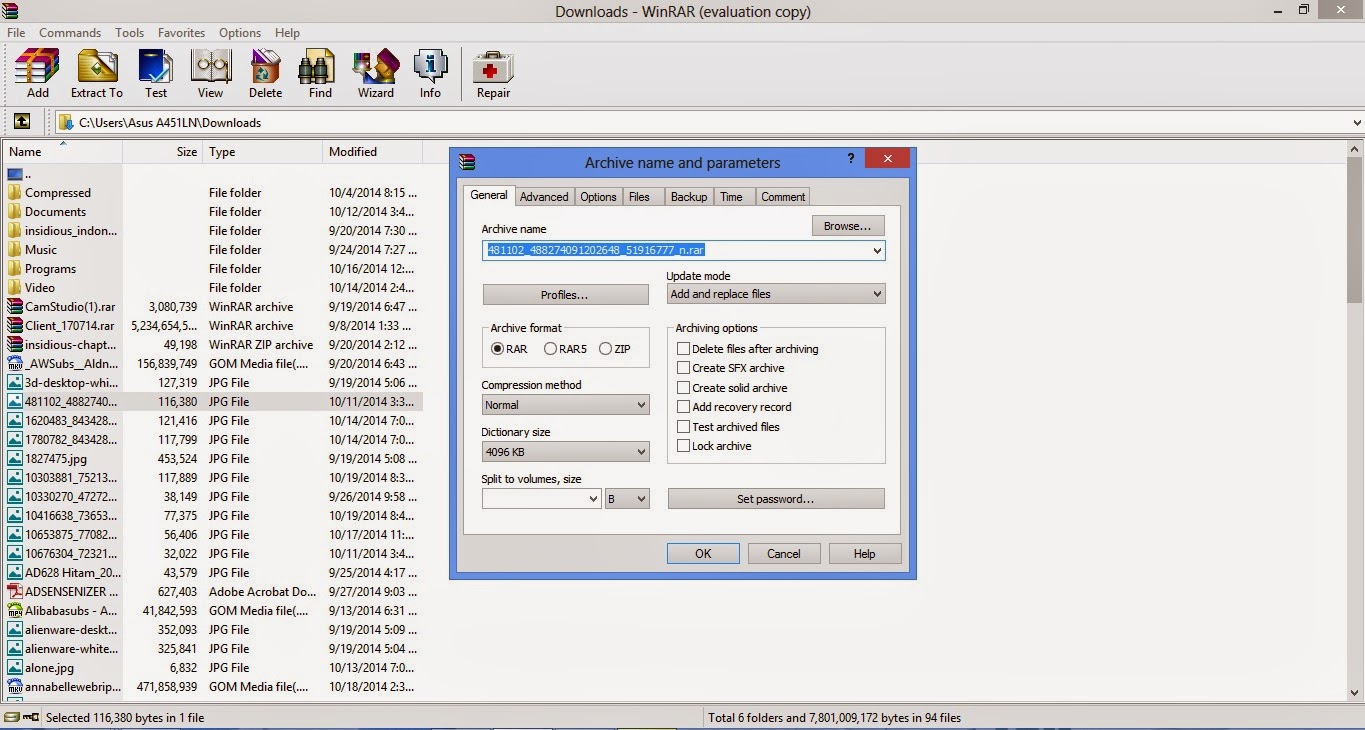Click the CamStudio(1).rar archive icon
1365x730 pixels.
[x=15, y=307]
